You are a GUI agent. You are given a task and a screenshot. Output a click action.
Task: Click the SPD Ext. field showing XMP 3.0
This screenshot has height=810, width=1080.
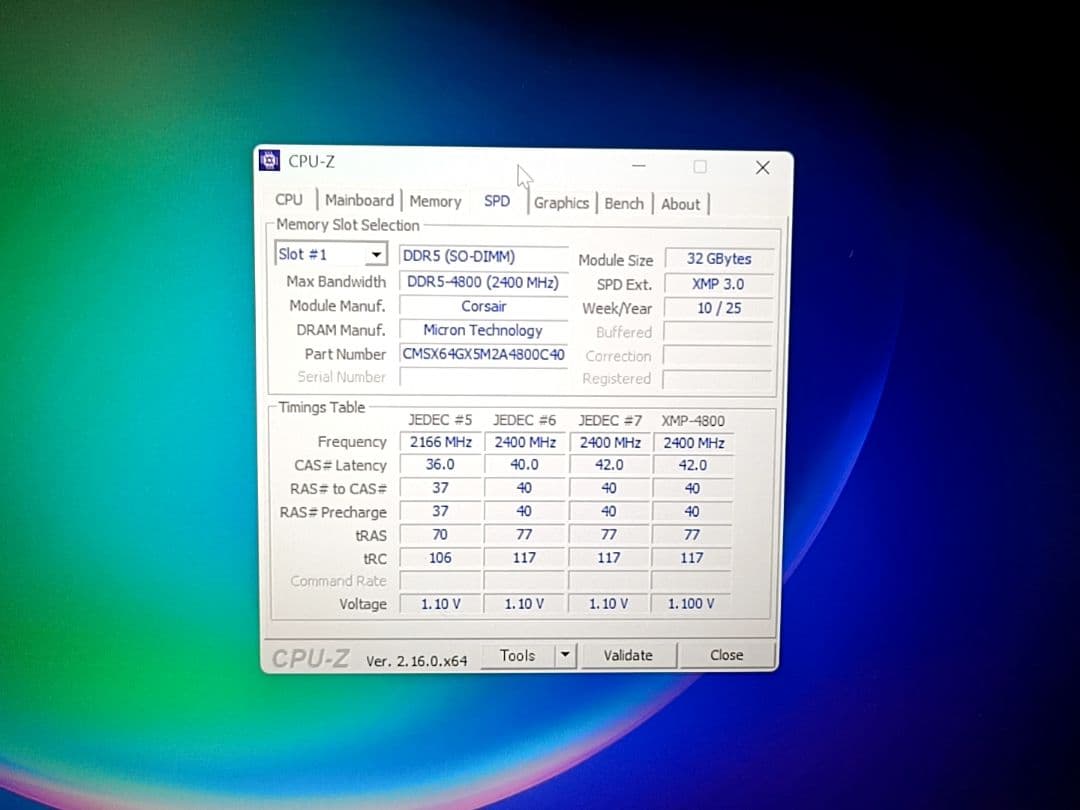[x=717, y=283]
